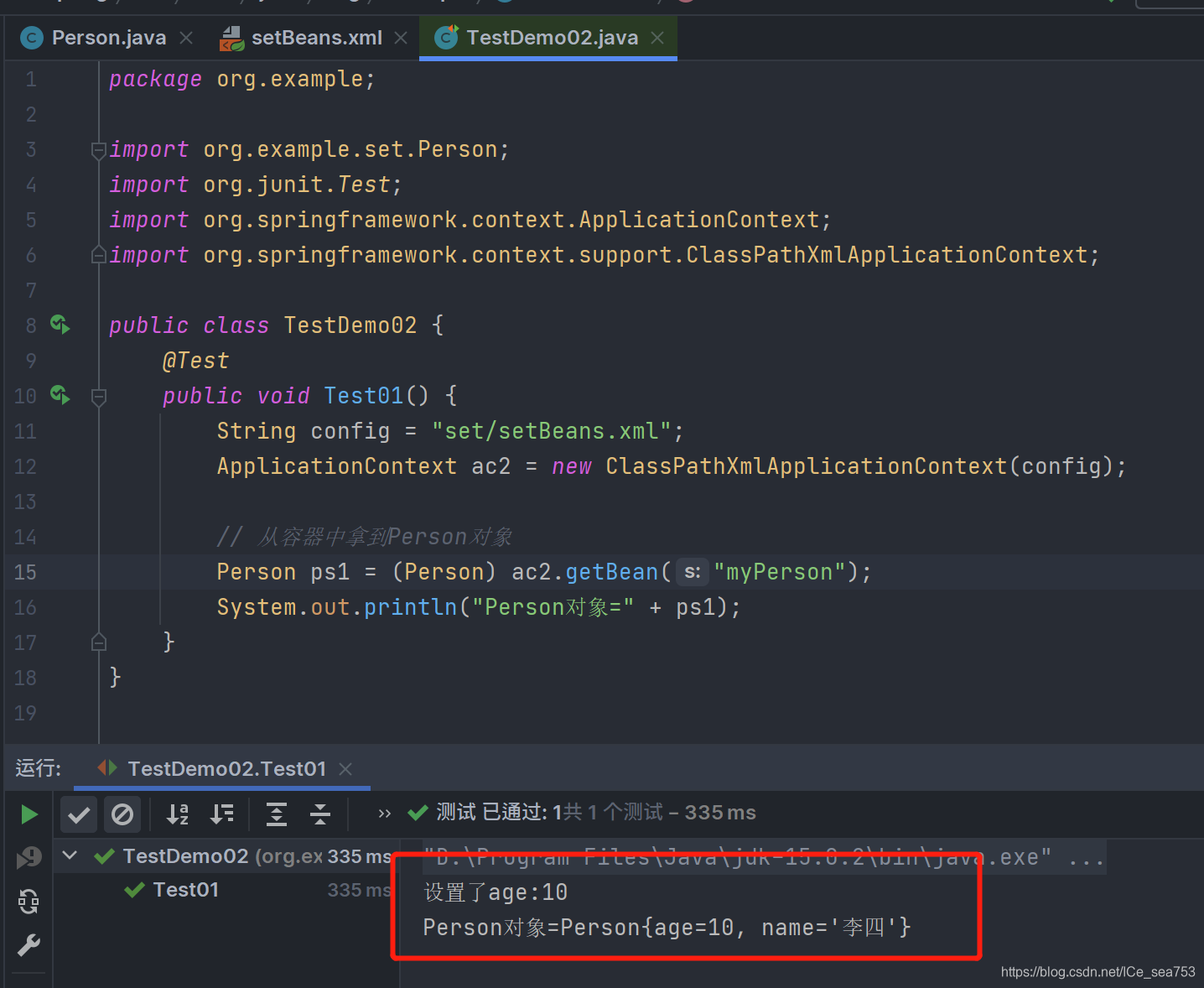Close the setBeans.xml tab

click(x=401, y=38)
